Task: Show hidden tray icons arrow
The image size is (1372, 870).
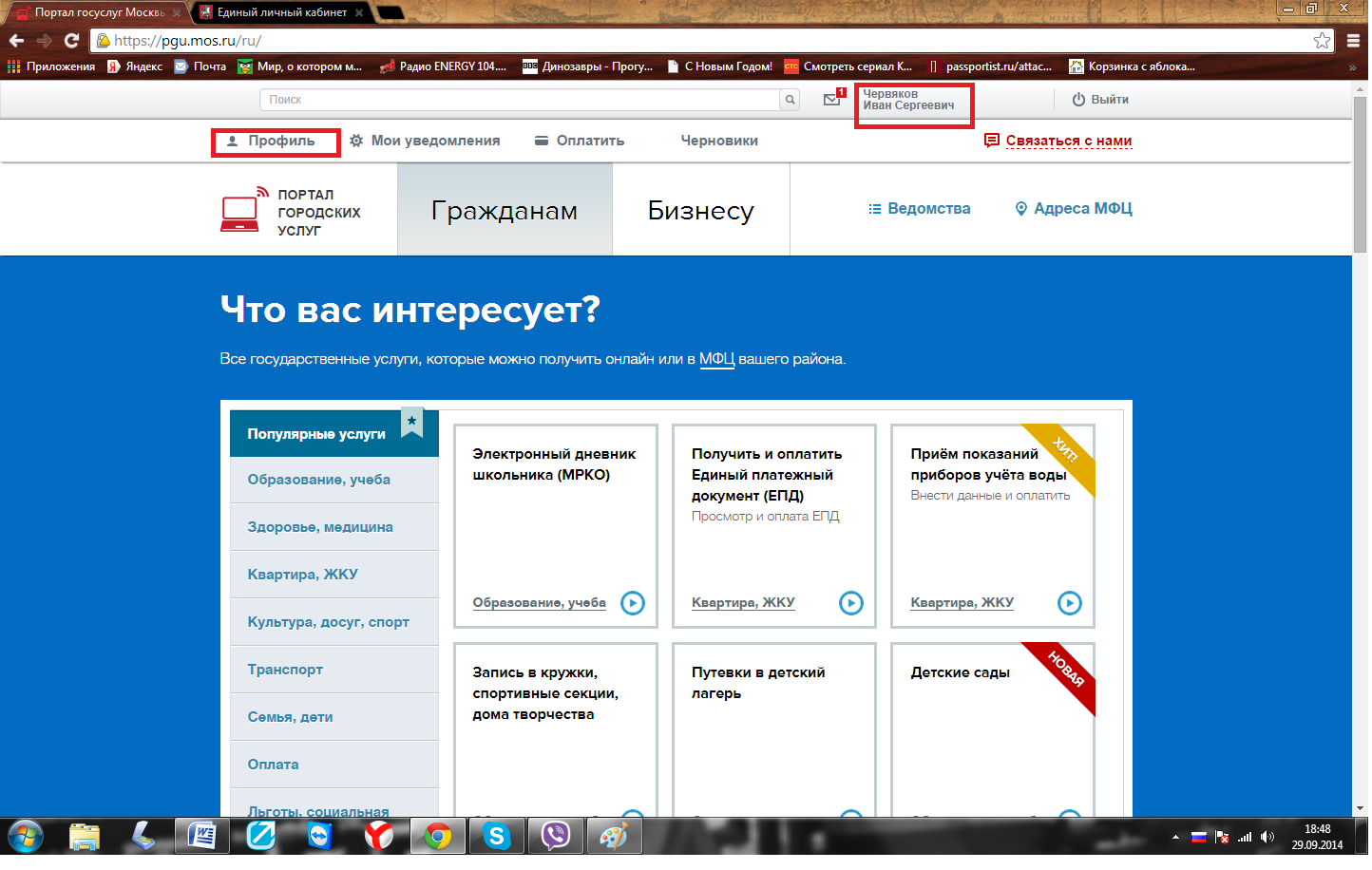Action: [1175, 838]
